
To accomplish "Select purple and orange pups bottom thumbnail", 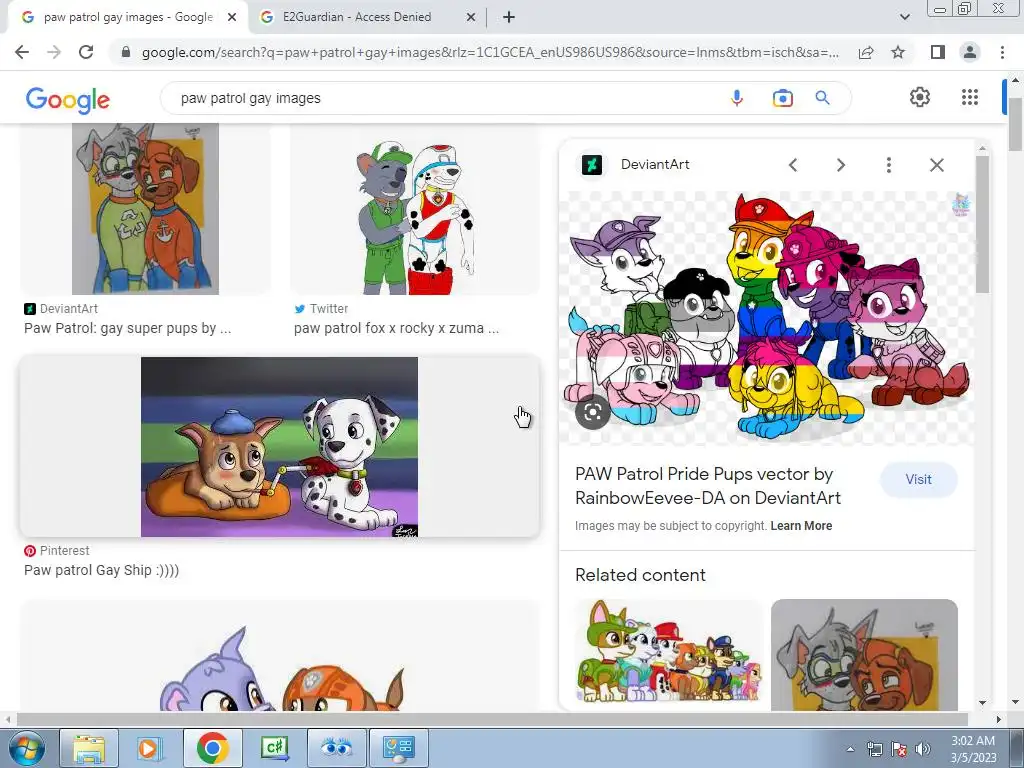I will (x=280, y=656).
